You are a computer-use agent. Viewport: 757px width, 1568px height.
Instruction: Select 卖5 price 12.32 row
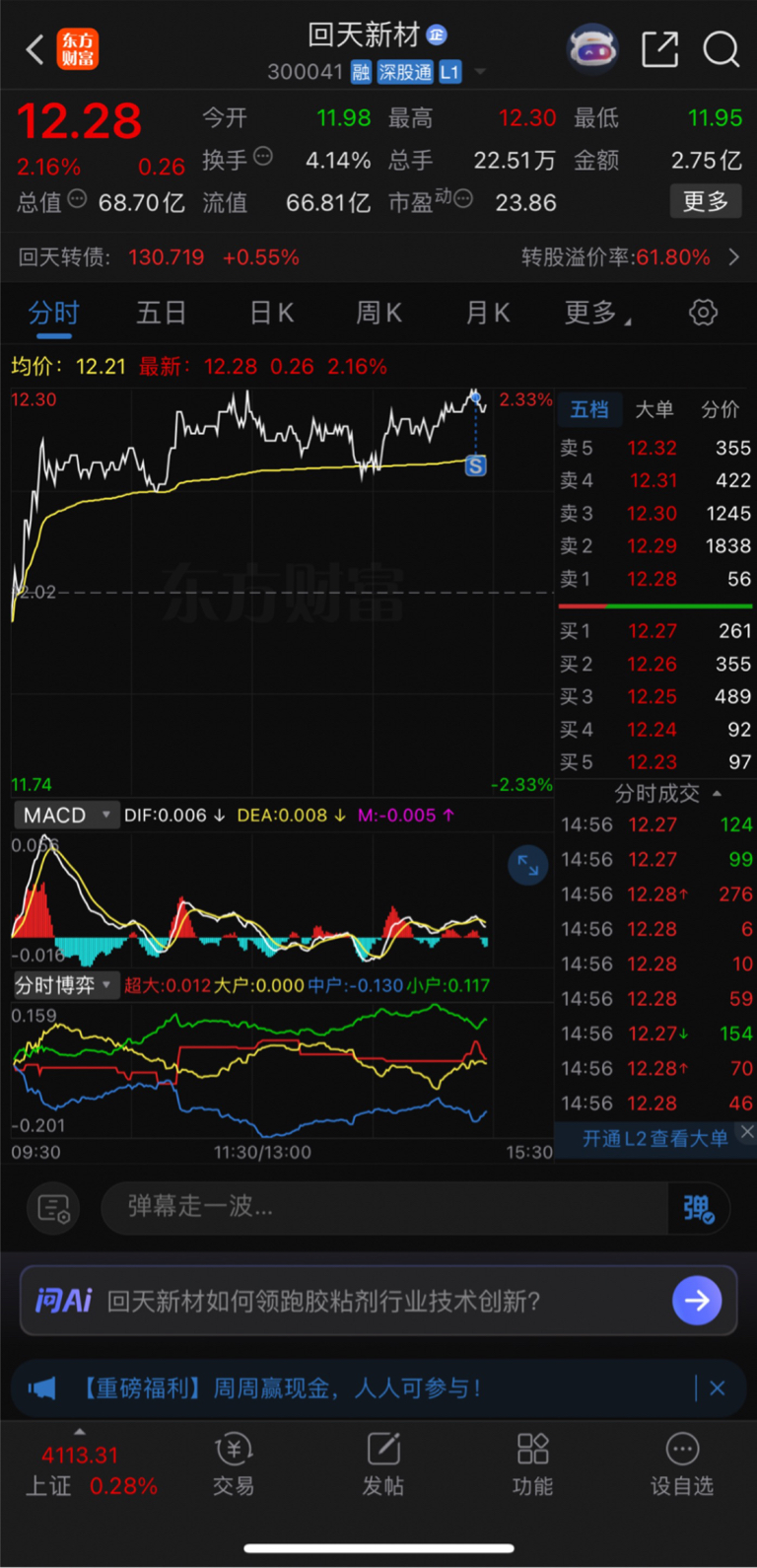[655, 448]
